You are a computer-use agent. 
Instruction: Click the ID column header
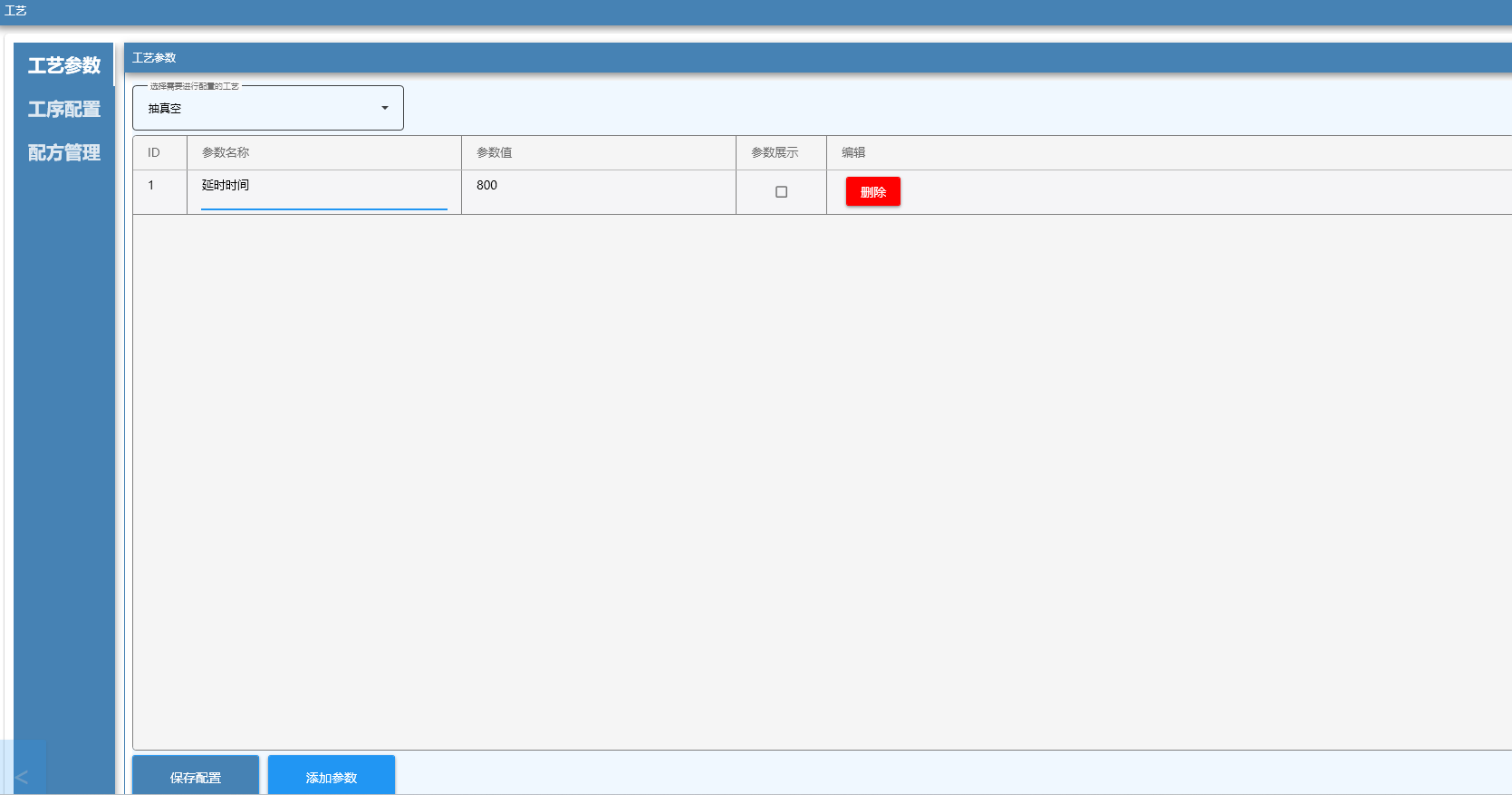[160, 153]
